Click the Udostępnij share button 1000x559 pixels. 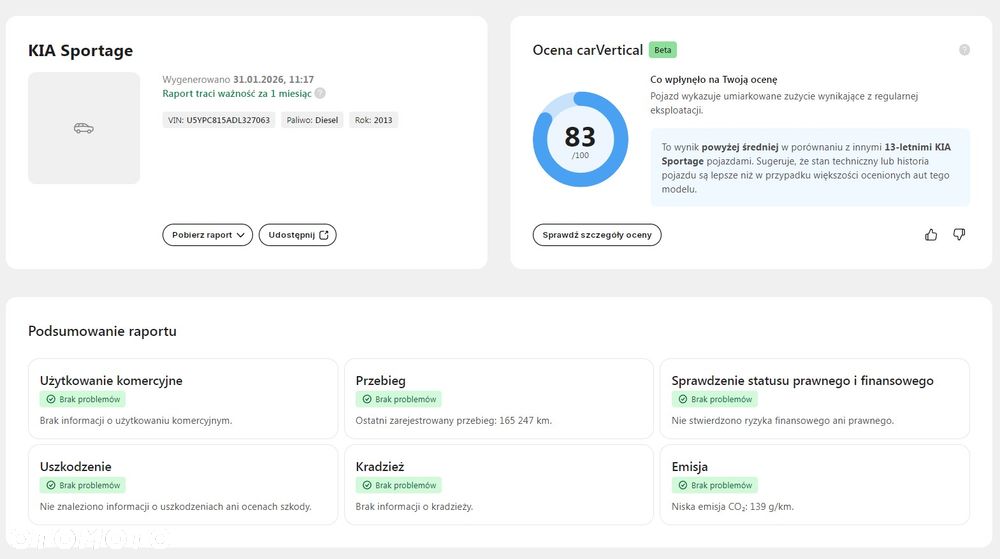point(297,235)
